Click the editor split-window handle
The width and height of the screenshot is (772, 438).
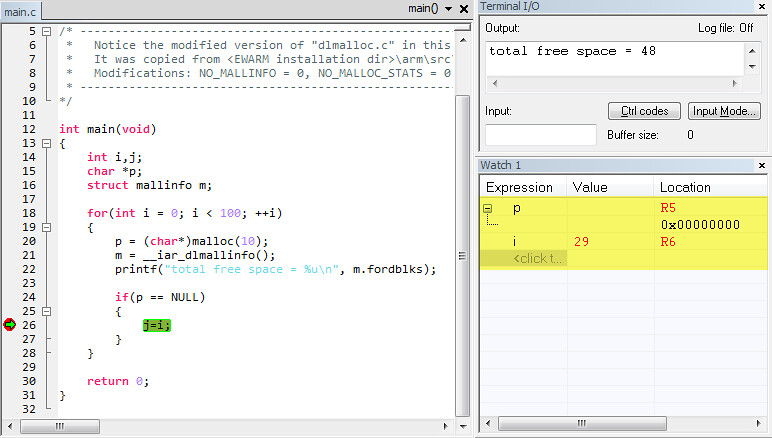coord(463,28)
